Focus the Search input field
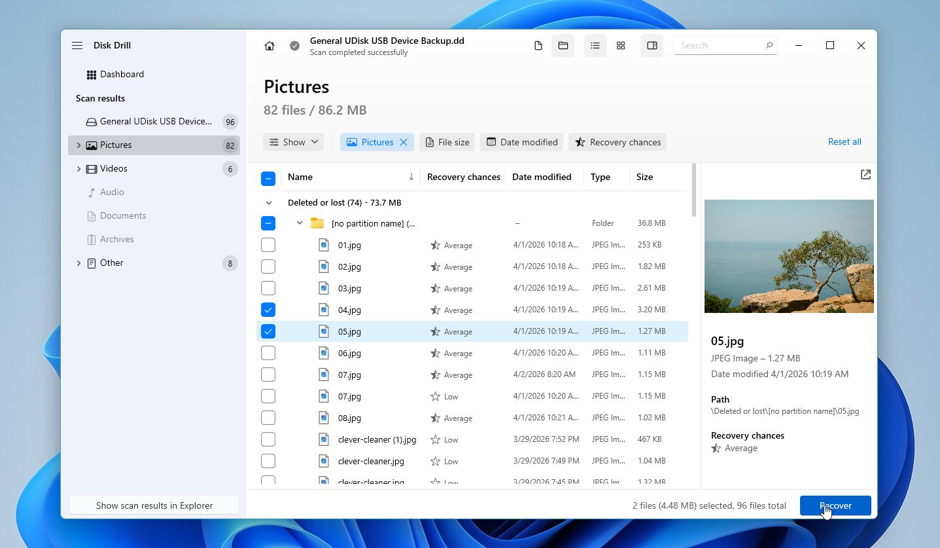This screenshot has width=940, height=548. (x=725, y=46)
